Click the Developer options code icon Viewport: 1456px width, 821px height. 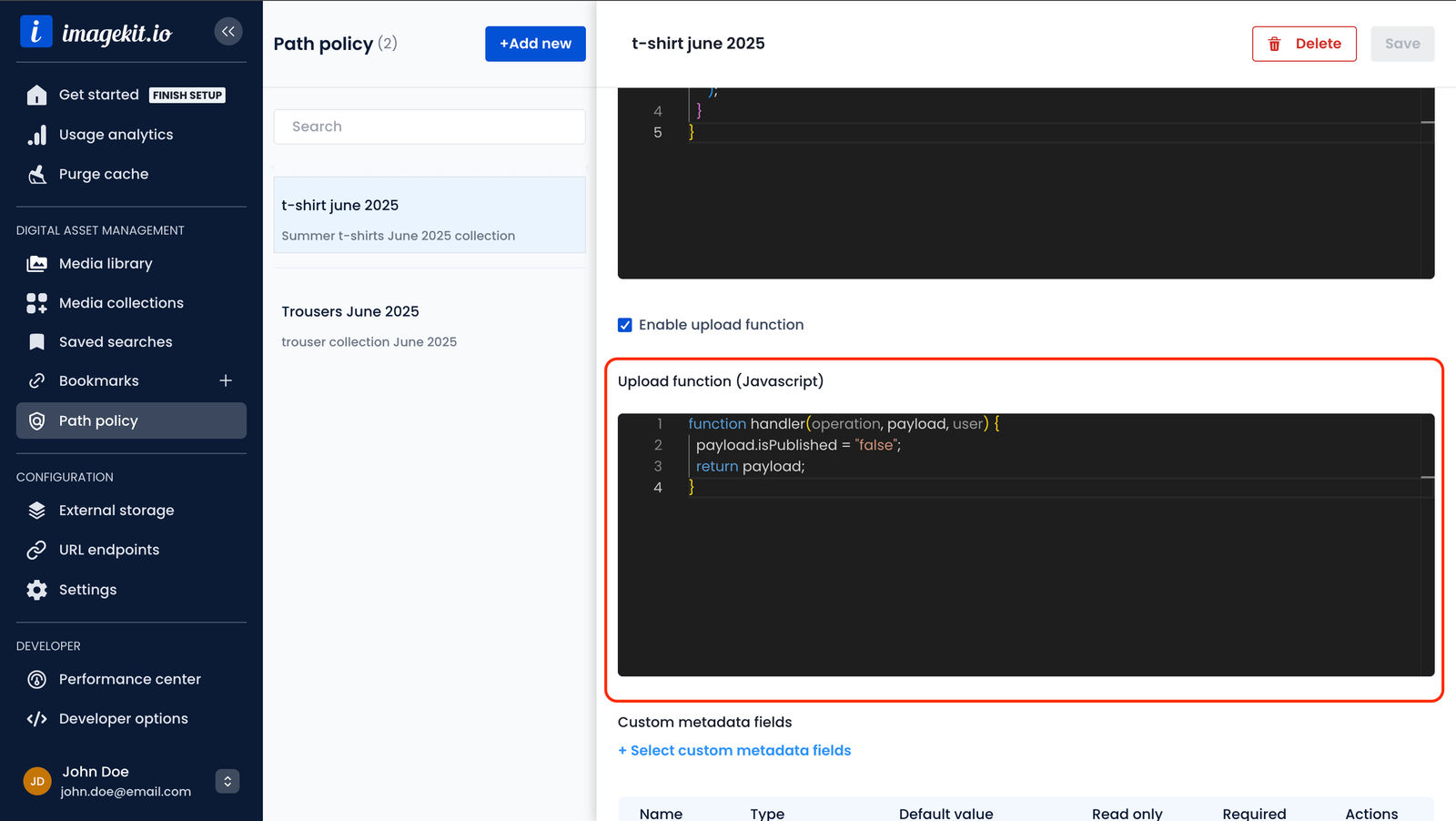(36, 719)
